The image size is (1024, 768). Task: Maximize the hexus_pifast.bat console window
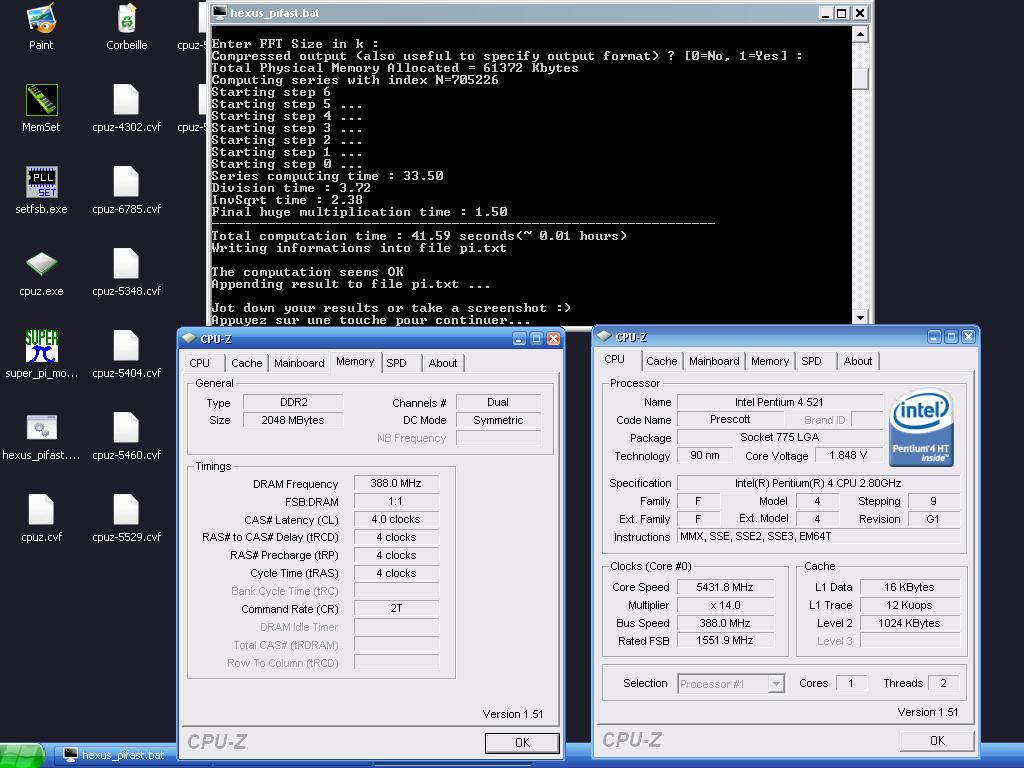[842, 12]
